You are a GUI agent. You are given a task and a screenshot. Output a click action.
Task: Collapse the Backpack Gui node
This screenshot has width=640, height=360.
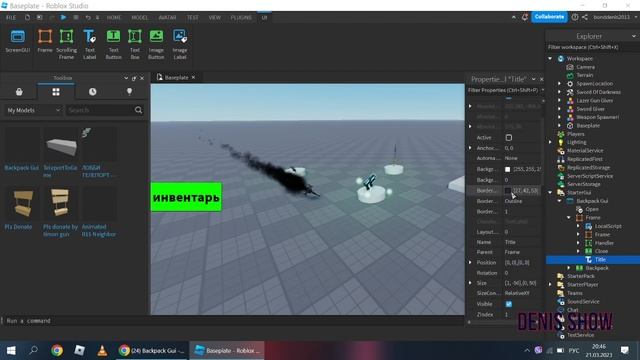click(x=560, y=201)
